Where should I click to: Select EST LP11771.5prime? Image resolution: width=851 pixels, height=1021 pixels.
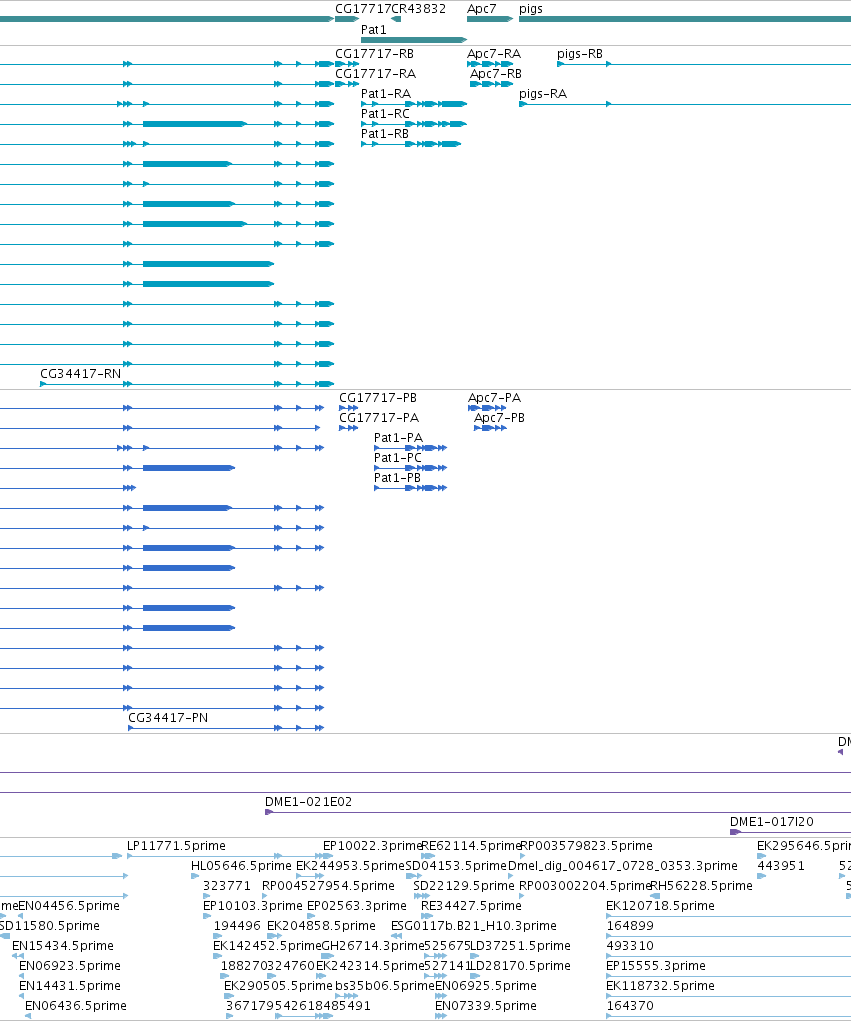pyautogui.click(x=176, y=846)
